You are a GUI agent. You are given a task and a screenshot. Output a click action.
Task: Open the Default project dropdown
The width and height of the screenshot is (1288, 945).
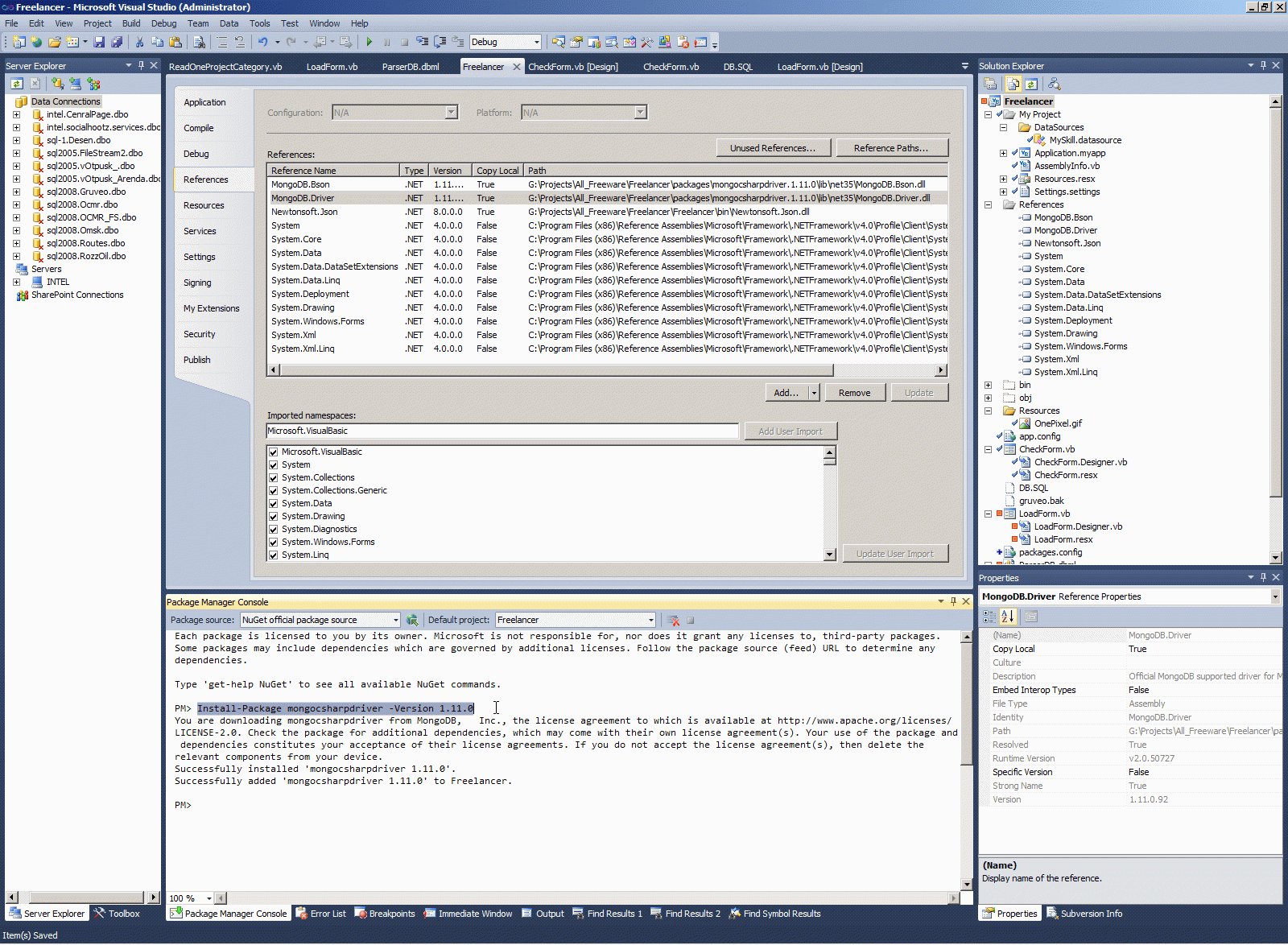[x=650, y=620]
